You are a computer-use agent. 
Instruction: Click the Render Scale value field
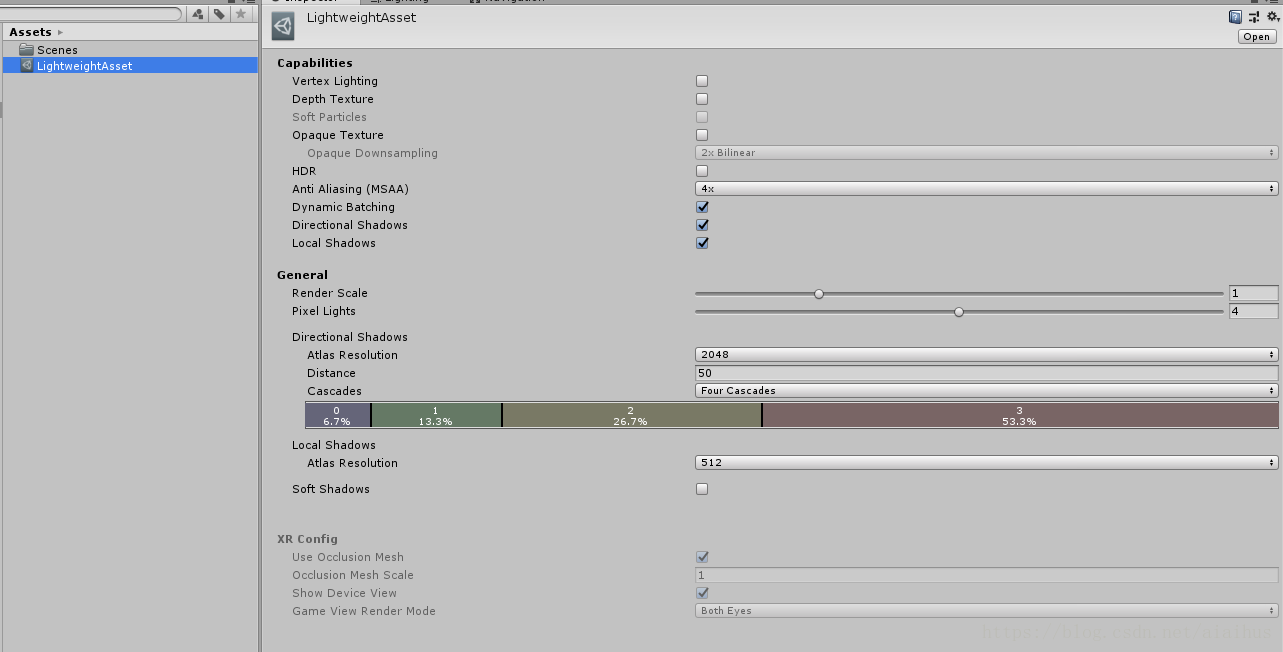[1254, 293]
